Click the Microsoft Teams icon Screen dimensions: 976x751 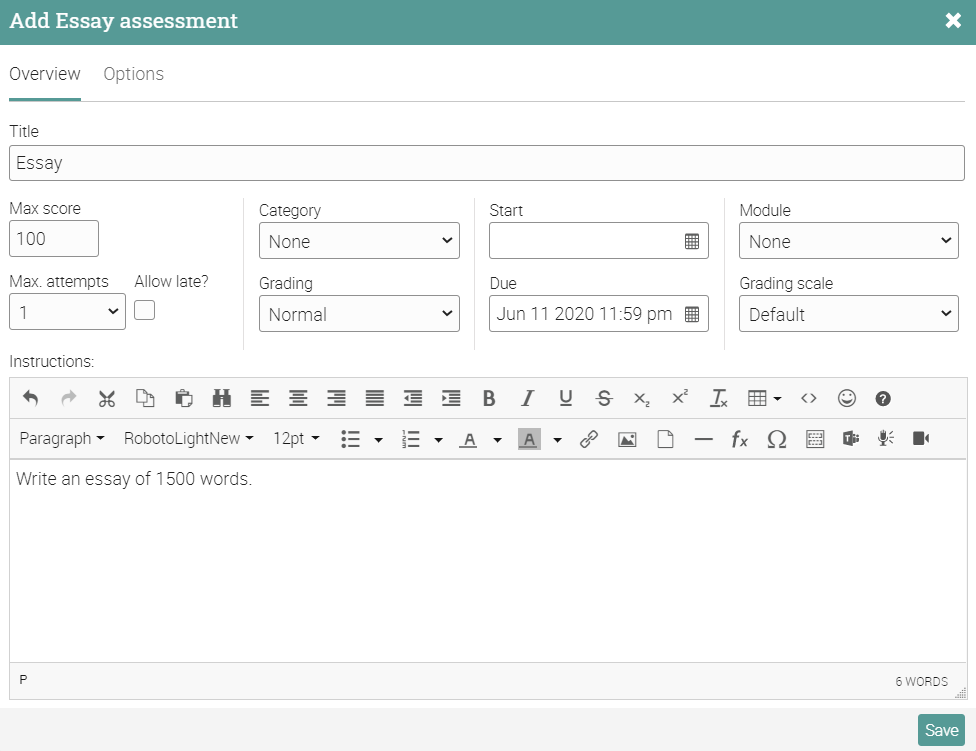(851, 439)
